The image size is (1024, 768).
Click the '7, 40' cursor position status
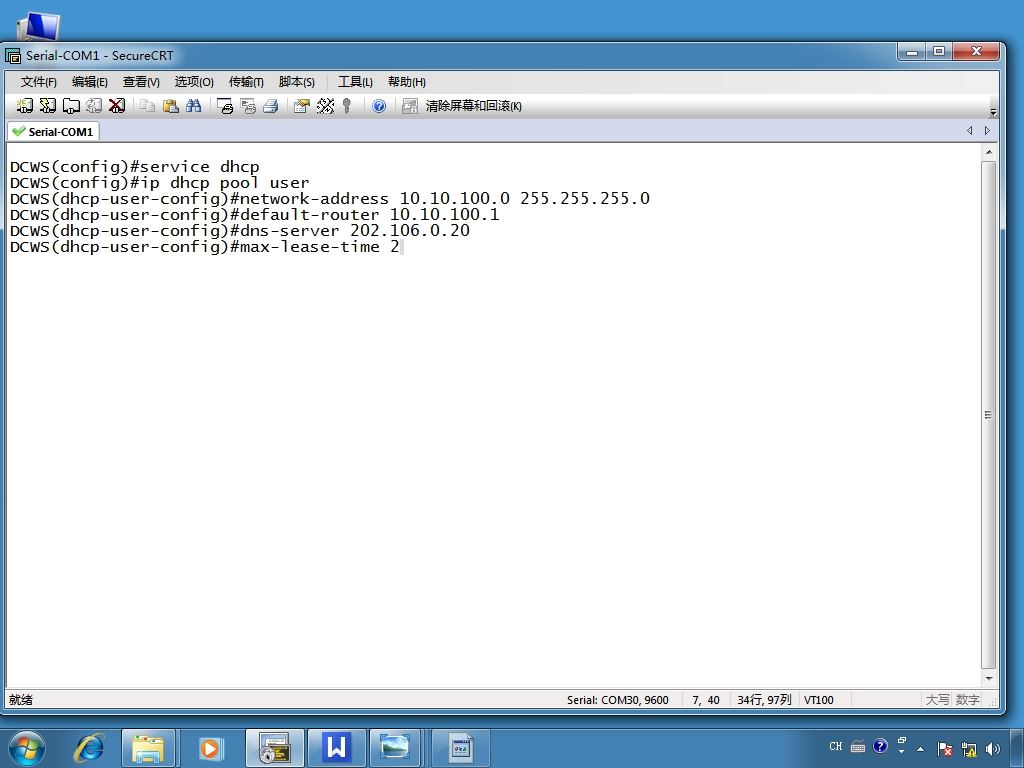click(706, 699)
